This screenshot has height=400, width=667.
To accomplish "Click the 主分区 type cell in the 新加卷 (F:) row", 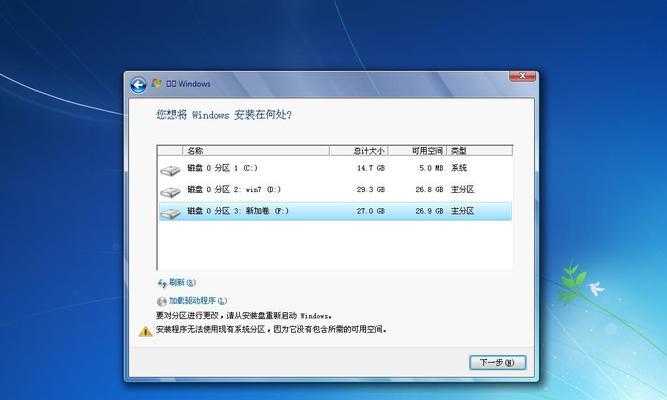I will [x=462, y=211].
